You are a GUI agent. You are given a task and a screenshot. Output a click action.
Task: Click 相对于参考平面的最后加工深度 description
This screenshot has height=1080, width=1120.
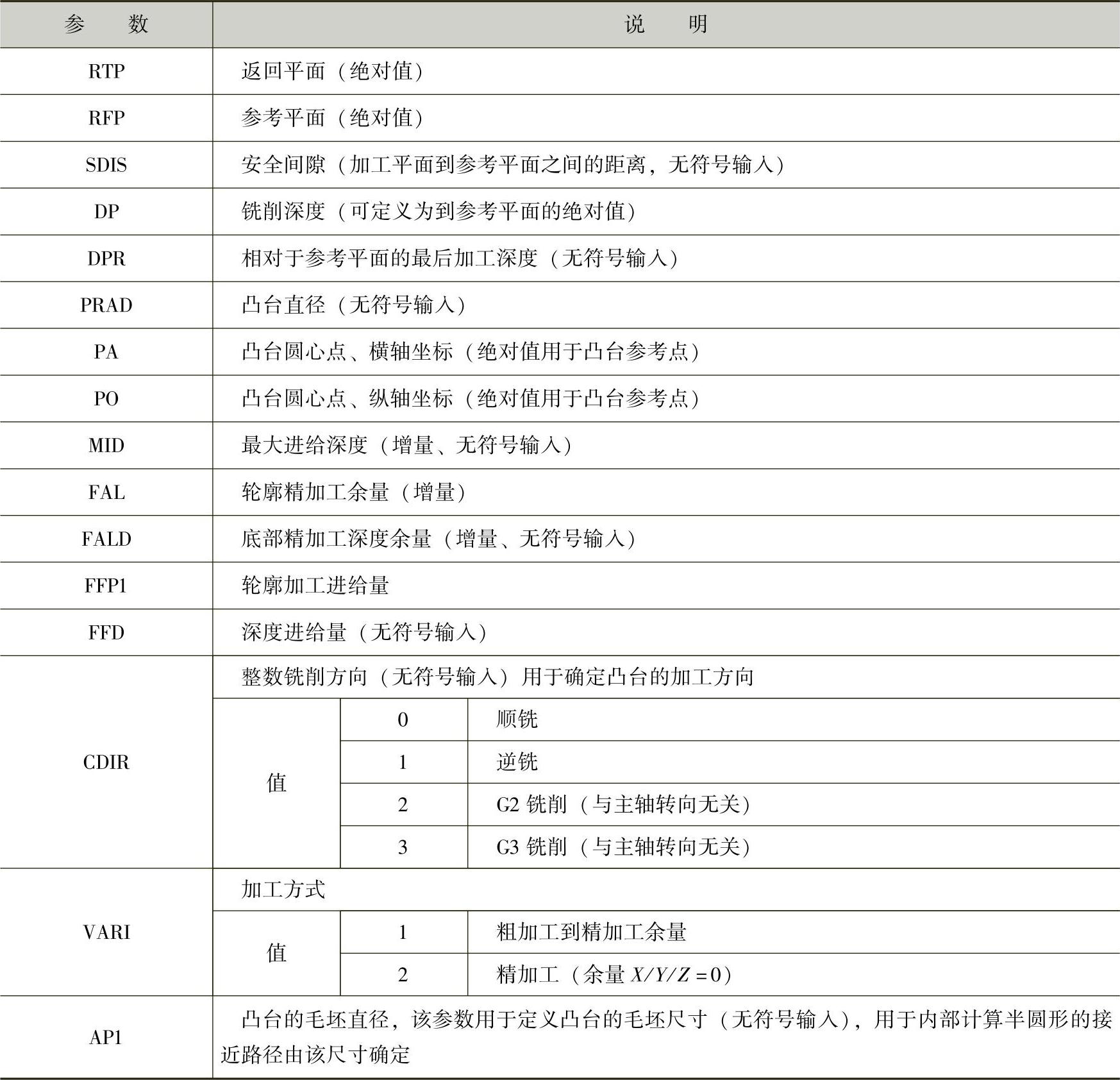click(x=460, y=258)
